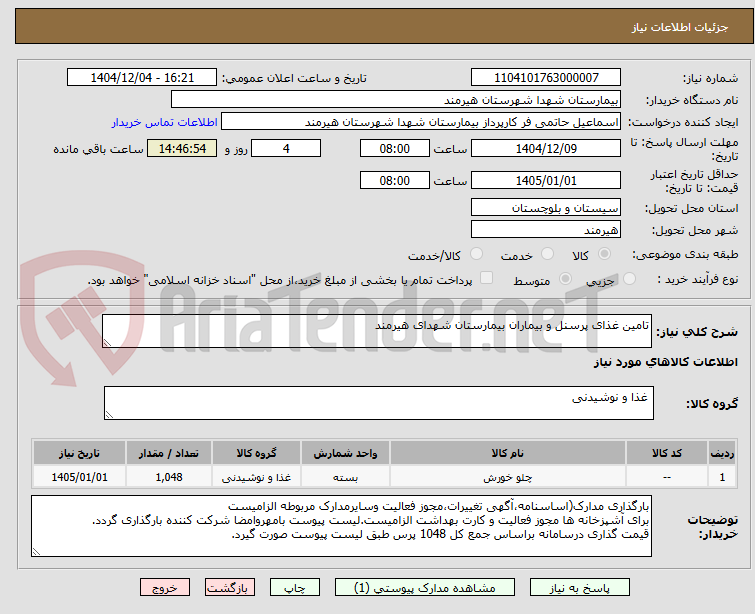This screenshot has height=614, width=755.
Task: Click the شماره نیاز number field
Action: [546, 78]
